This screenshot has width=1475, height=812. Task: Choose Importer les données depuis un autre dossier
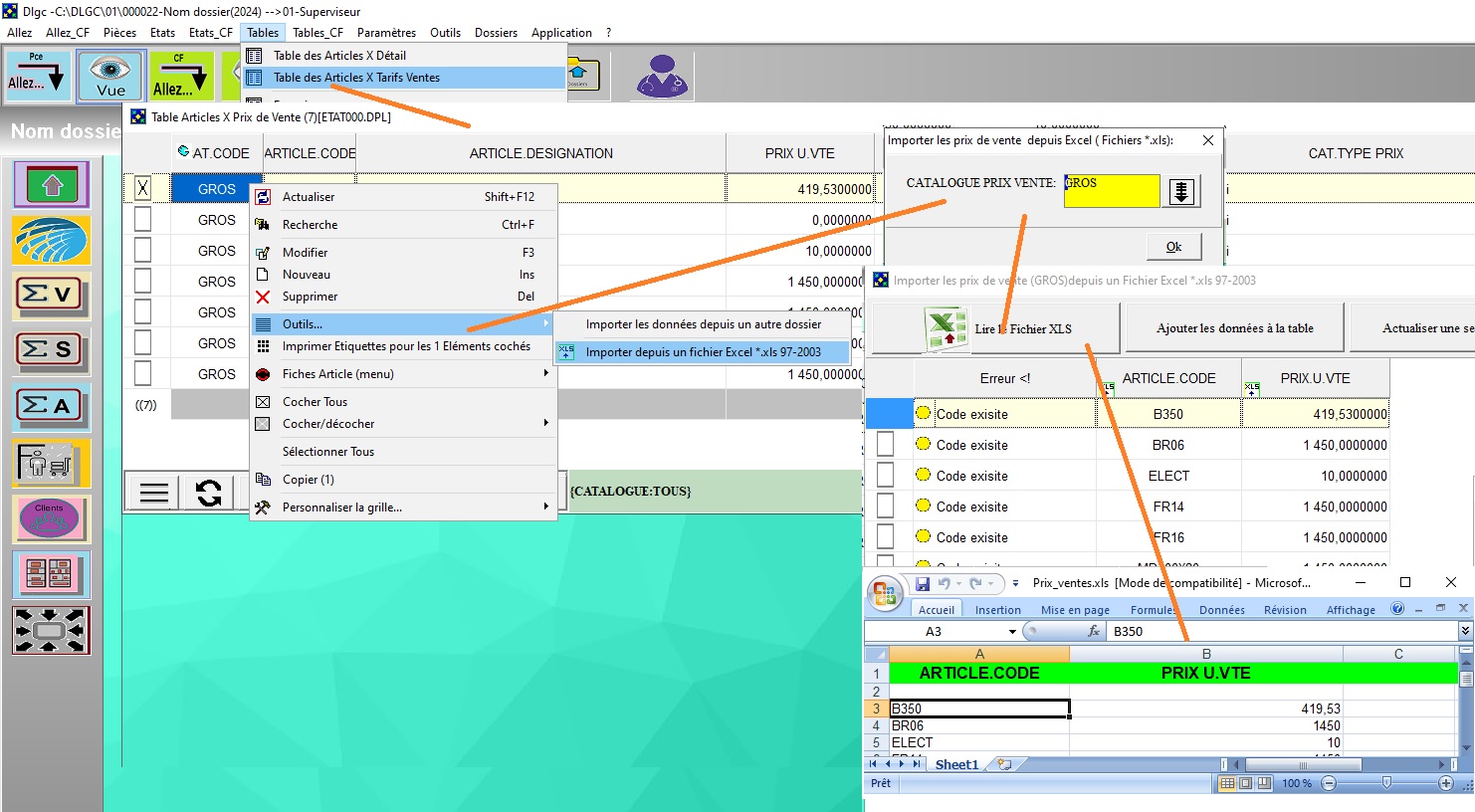(703, 323)
